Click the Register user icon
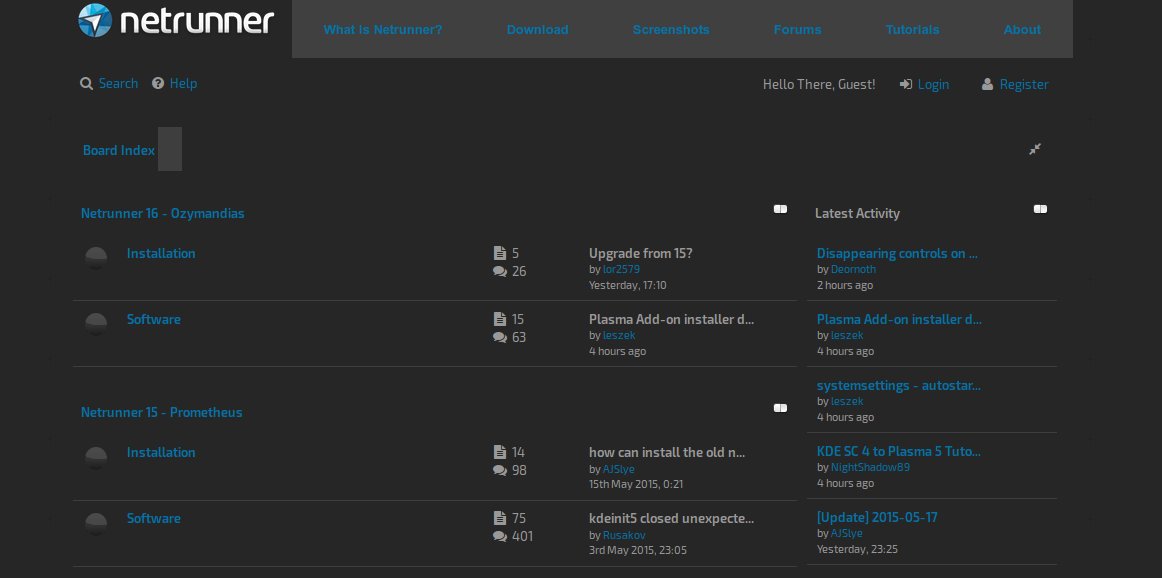 pyautogui.click(x=987, y=84)
